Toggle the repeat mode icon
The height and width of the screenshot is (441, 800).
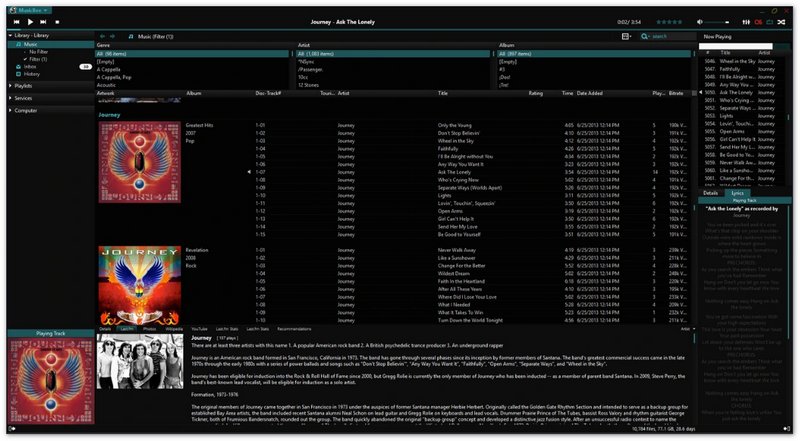pyautogui.click(x=769, y=22)
